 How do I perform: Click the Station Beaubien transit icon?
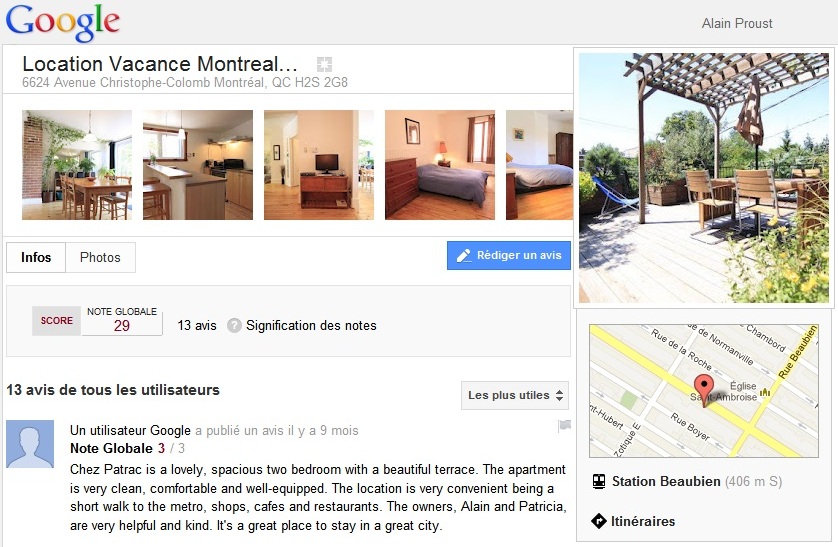point(598,481)
